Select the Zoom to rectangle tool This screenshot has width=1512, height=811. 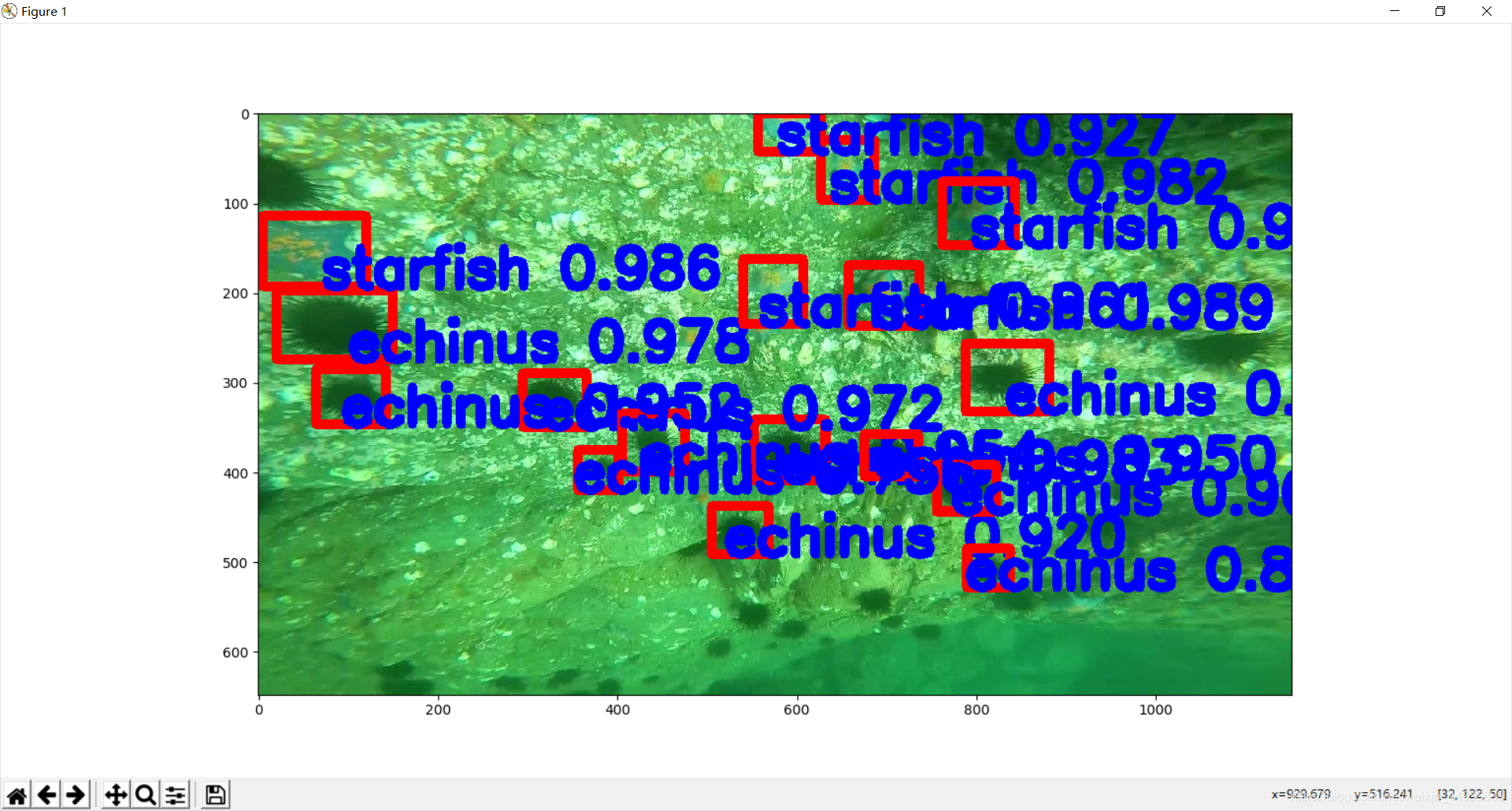tap(146, 795)
